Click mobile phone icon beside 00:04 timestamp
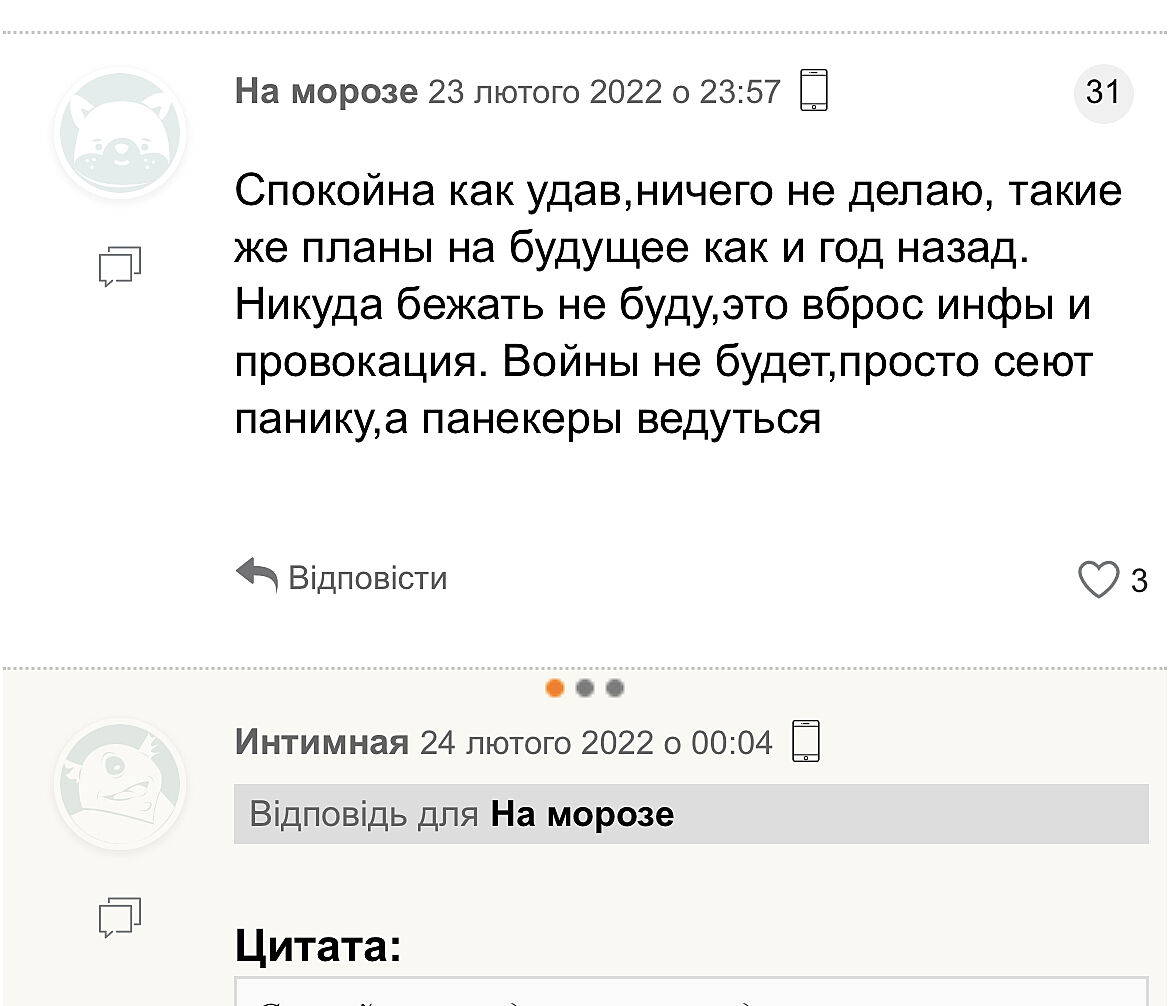The width and height of the screenshot is (1170, 1006). point(806,741)
